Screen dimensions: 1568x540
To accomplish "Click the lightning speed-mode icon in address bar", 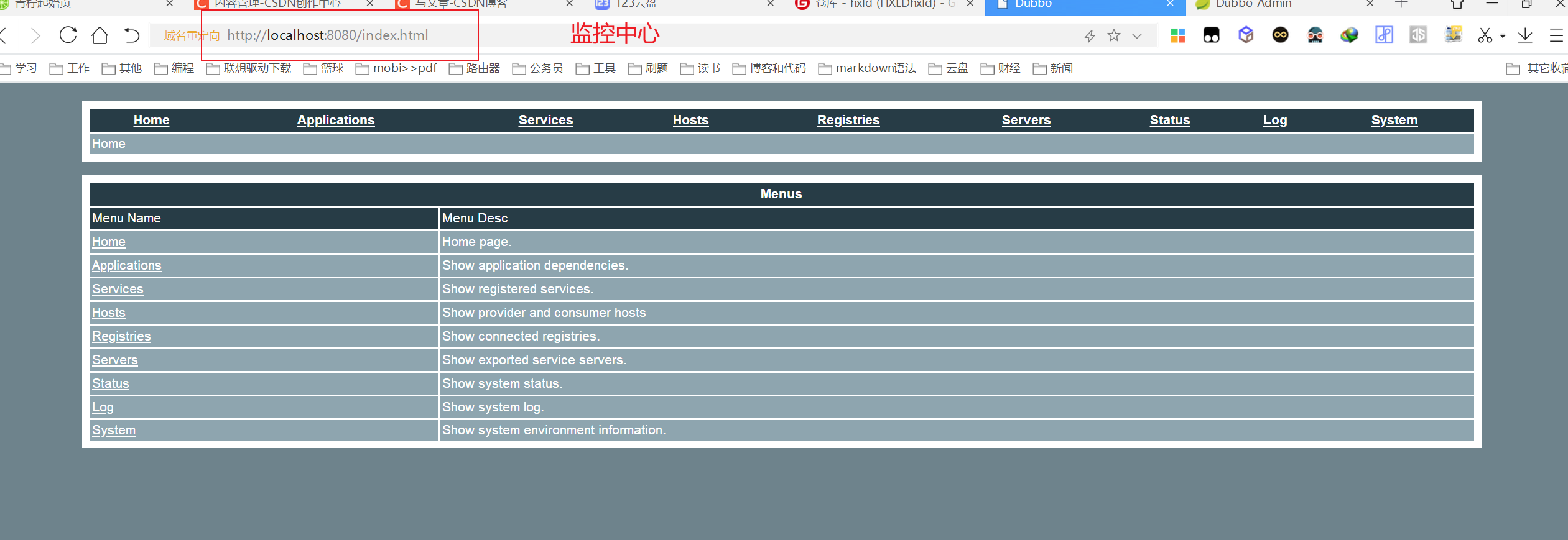I will point(1090,36).
